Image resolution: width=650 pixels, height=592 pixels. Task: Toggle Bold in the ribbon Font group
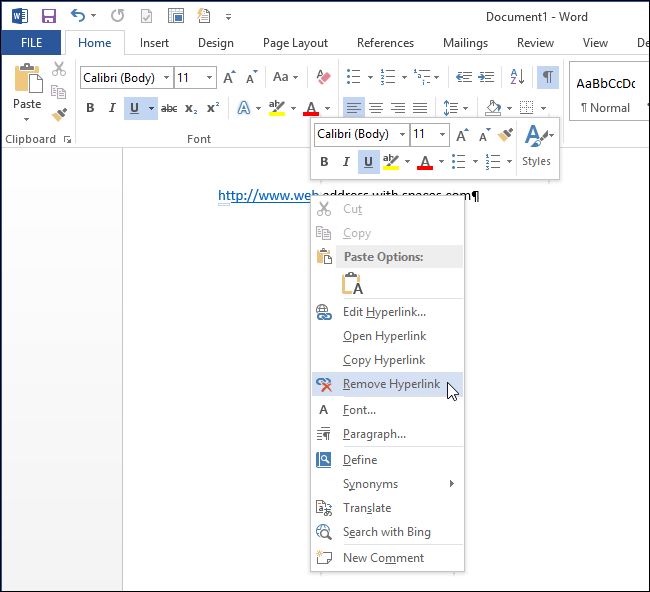tap(90, 109)
